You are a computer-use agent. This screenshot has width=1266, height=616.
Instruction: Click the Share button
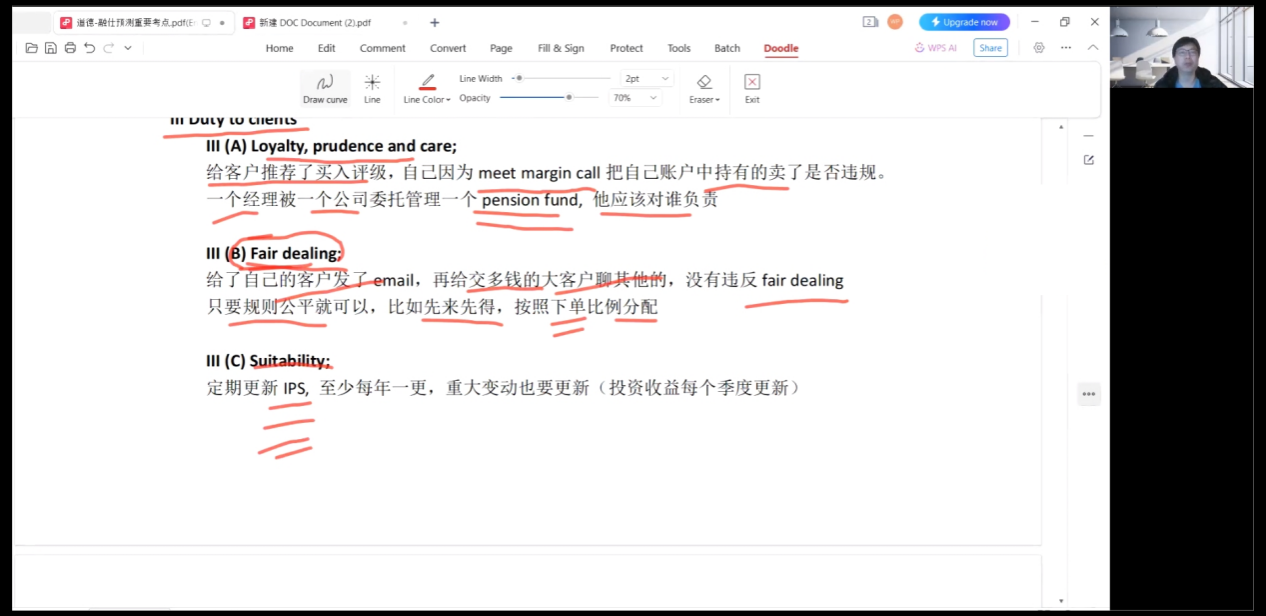point(990,48)
